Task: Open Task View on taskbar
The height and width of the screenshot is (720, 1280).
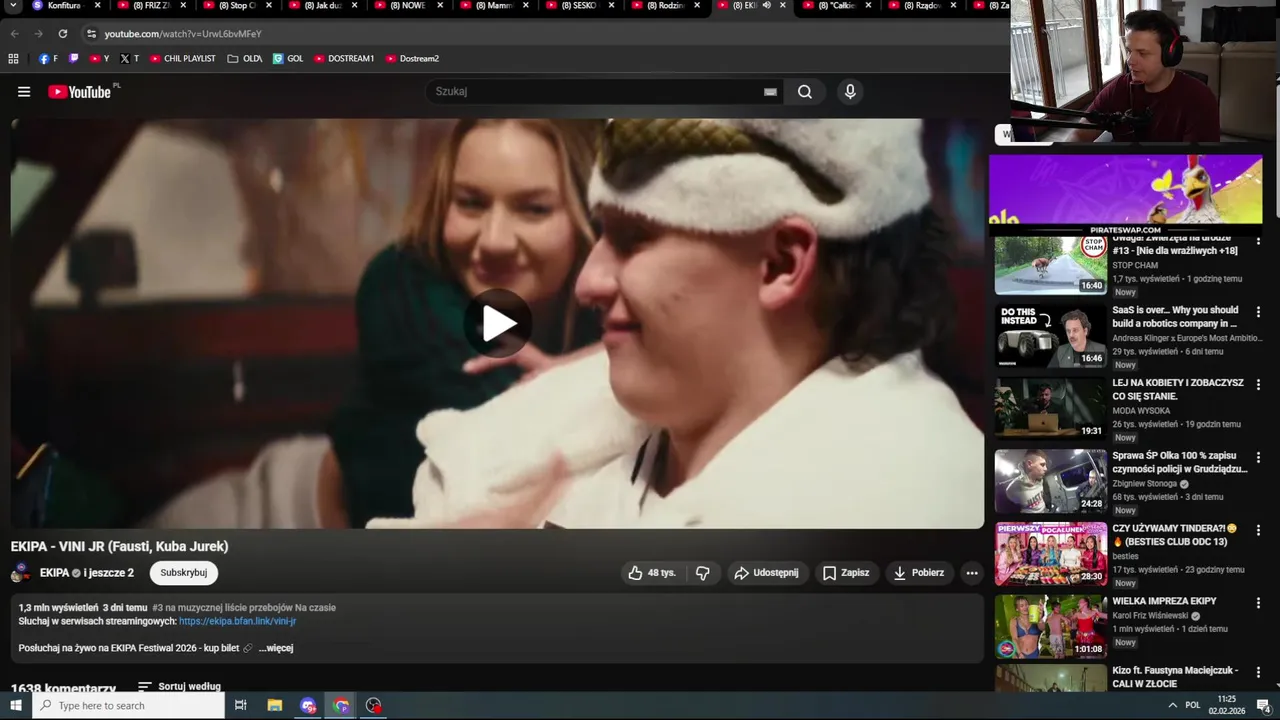Action: (241, 706)
